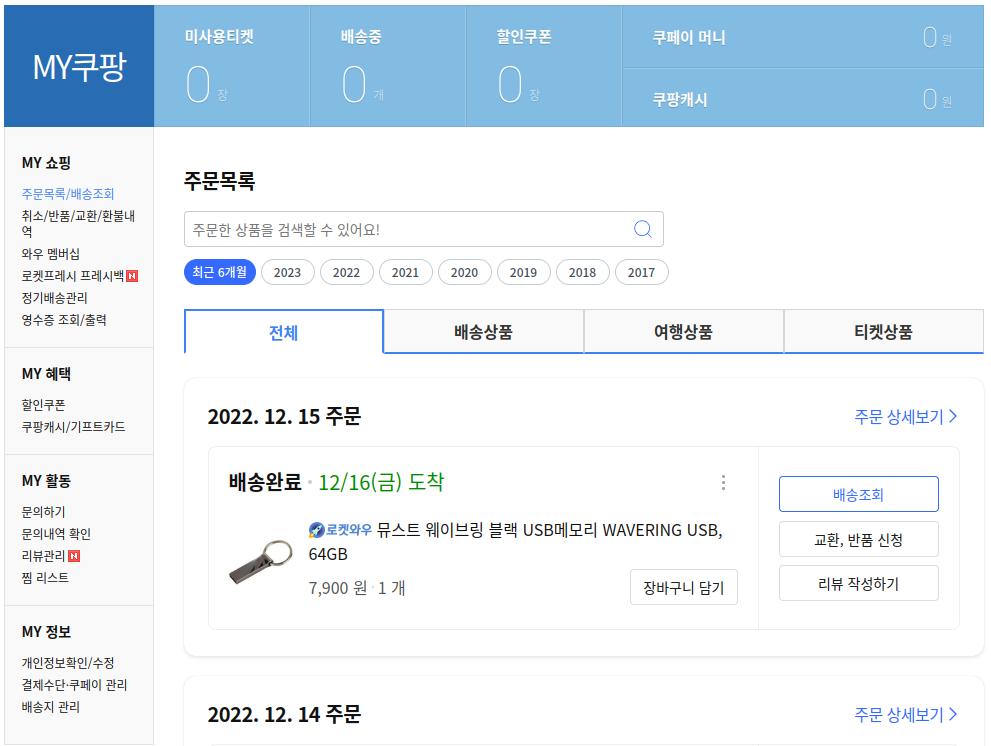Screen dimensions: 991x746
Task: Click the 쿠페이 머니 balance row
Action: 803,37
